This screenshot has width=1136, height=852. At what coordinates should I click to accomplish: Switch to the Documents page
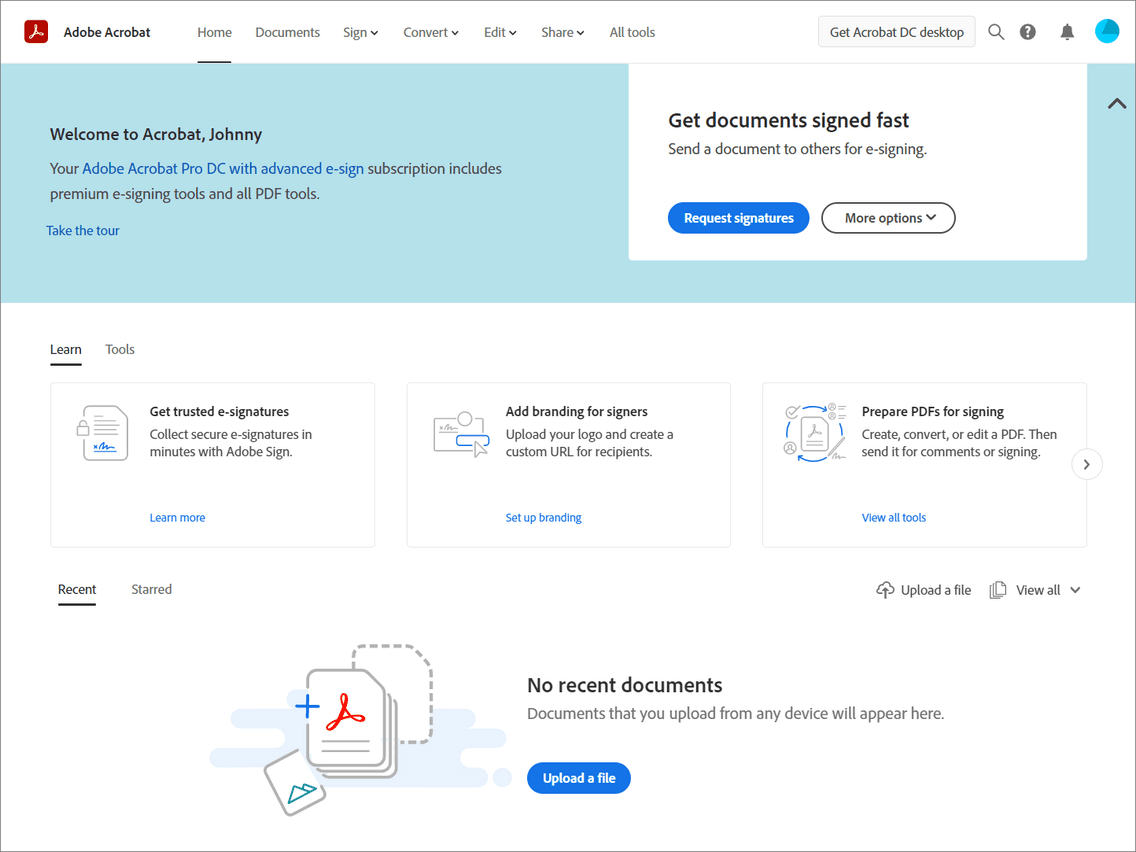pyautogui.click(x=287, y=31)
